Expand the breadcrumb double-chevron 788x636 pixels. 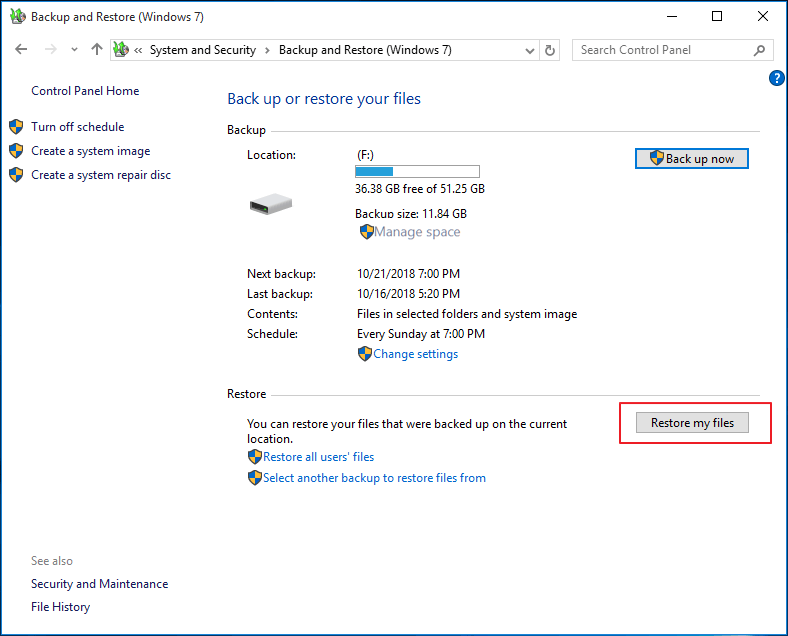click(x=139, y=50)
